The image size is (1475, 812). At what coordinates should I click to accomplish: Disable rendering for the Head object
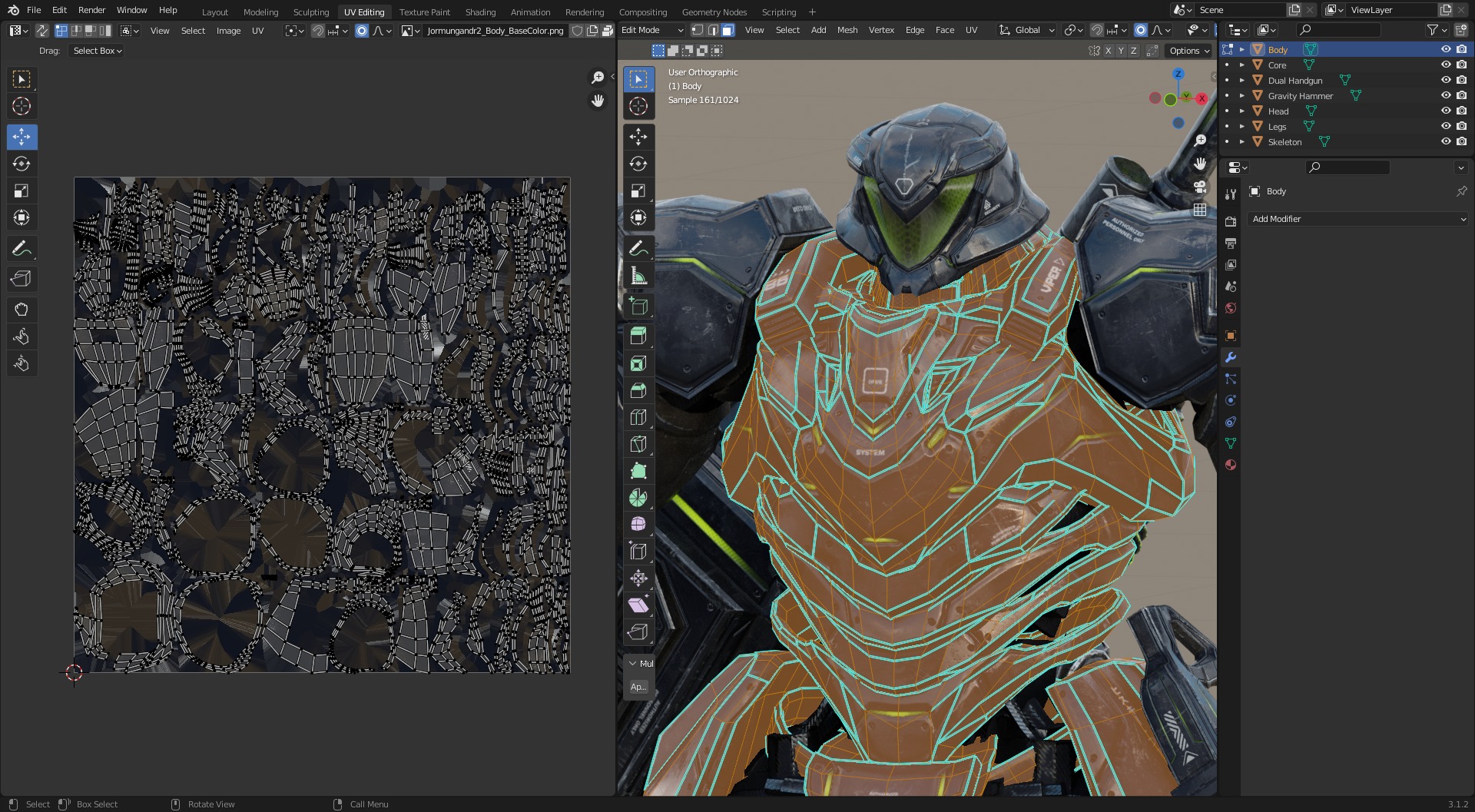(x=1461, y=111)
